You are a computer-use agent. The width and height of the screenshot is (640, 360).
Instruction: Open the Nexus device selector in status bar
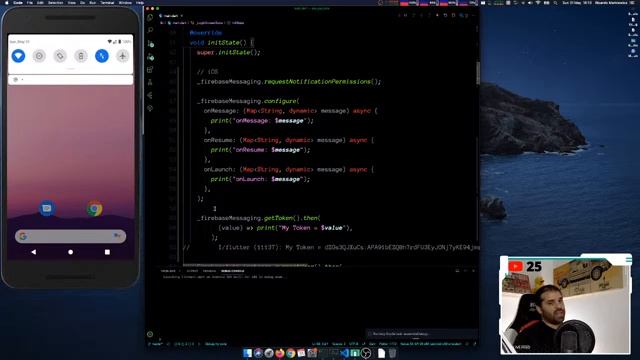pyautogui.click(x=431, y=344)
